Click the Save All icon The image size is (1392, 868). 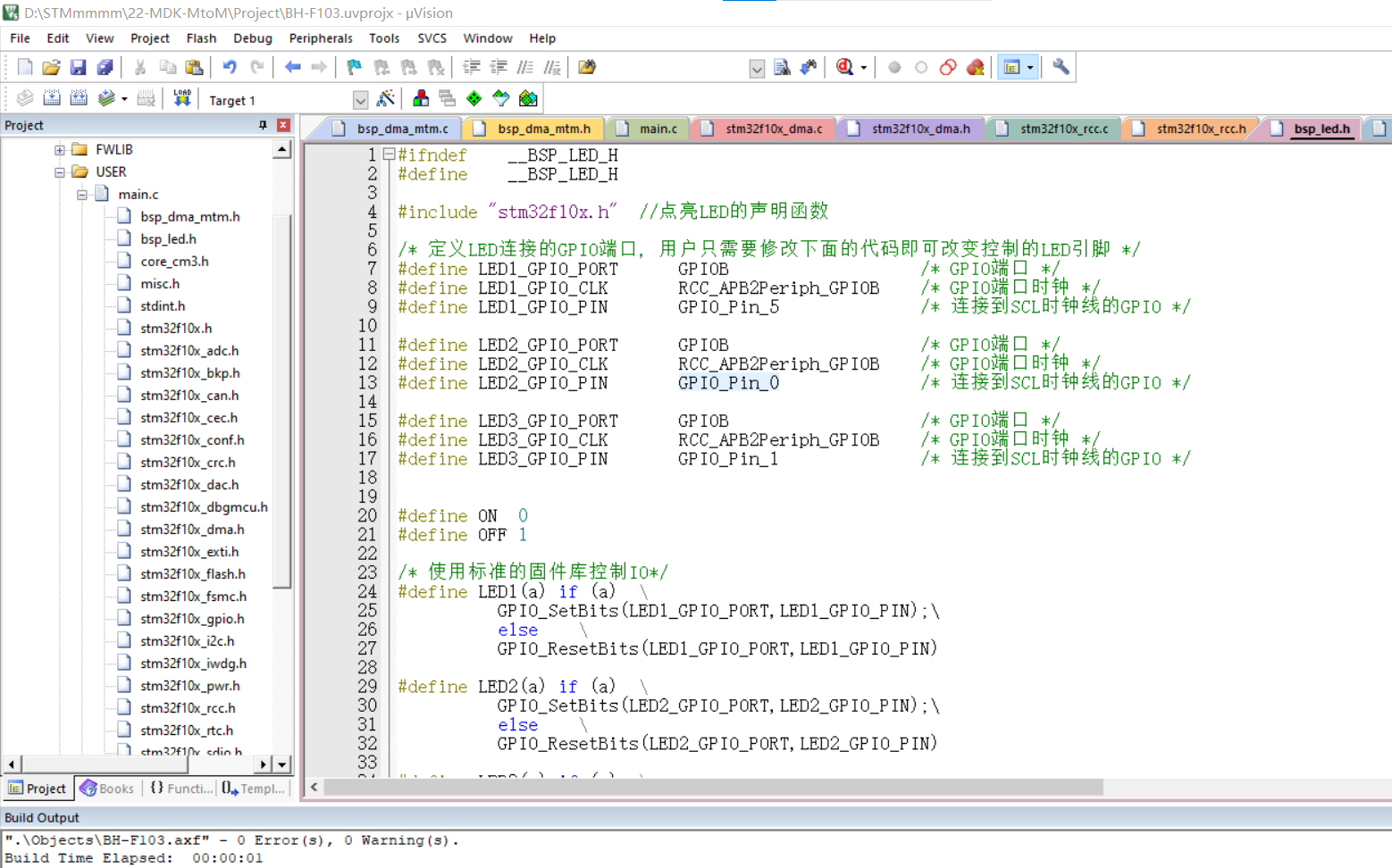105,67
